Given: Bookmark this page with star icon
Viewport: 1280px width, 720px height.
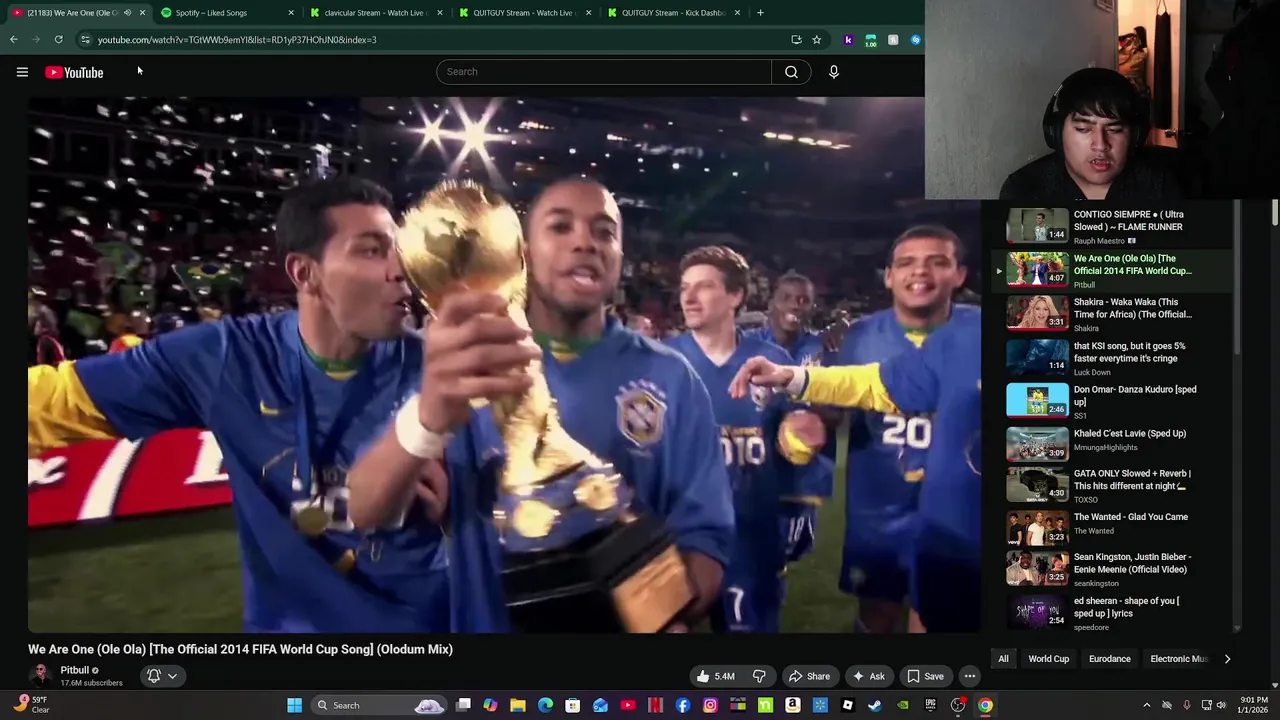Looking at the screenshot, I should click(817, 40).
